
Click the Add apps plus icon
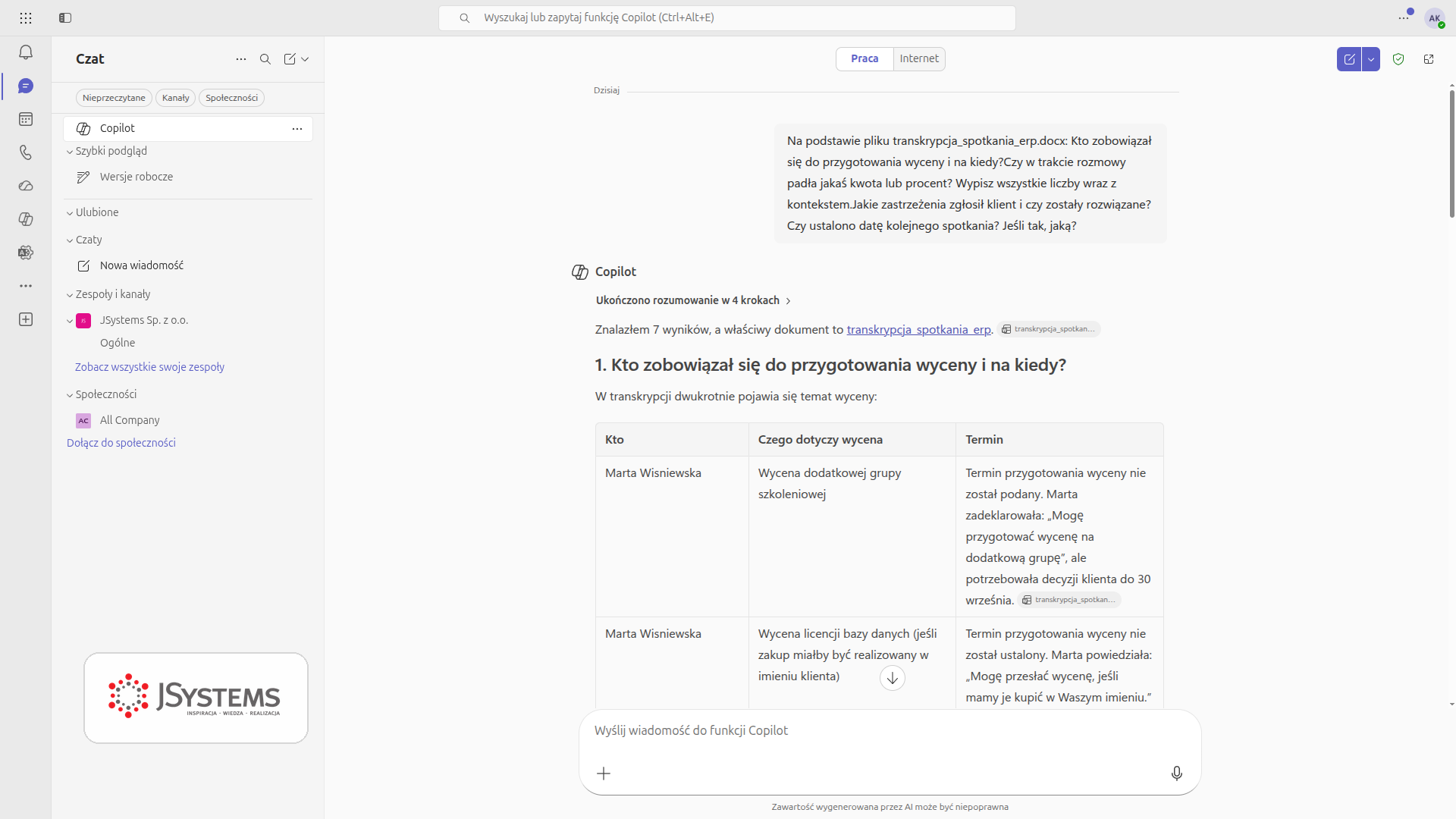tap(26, 319)
